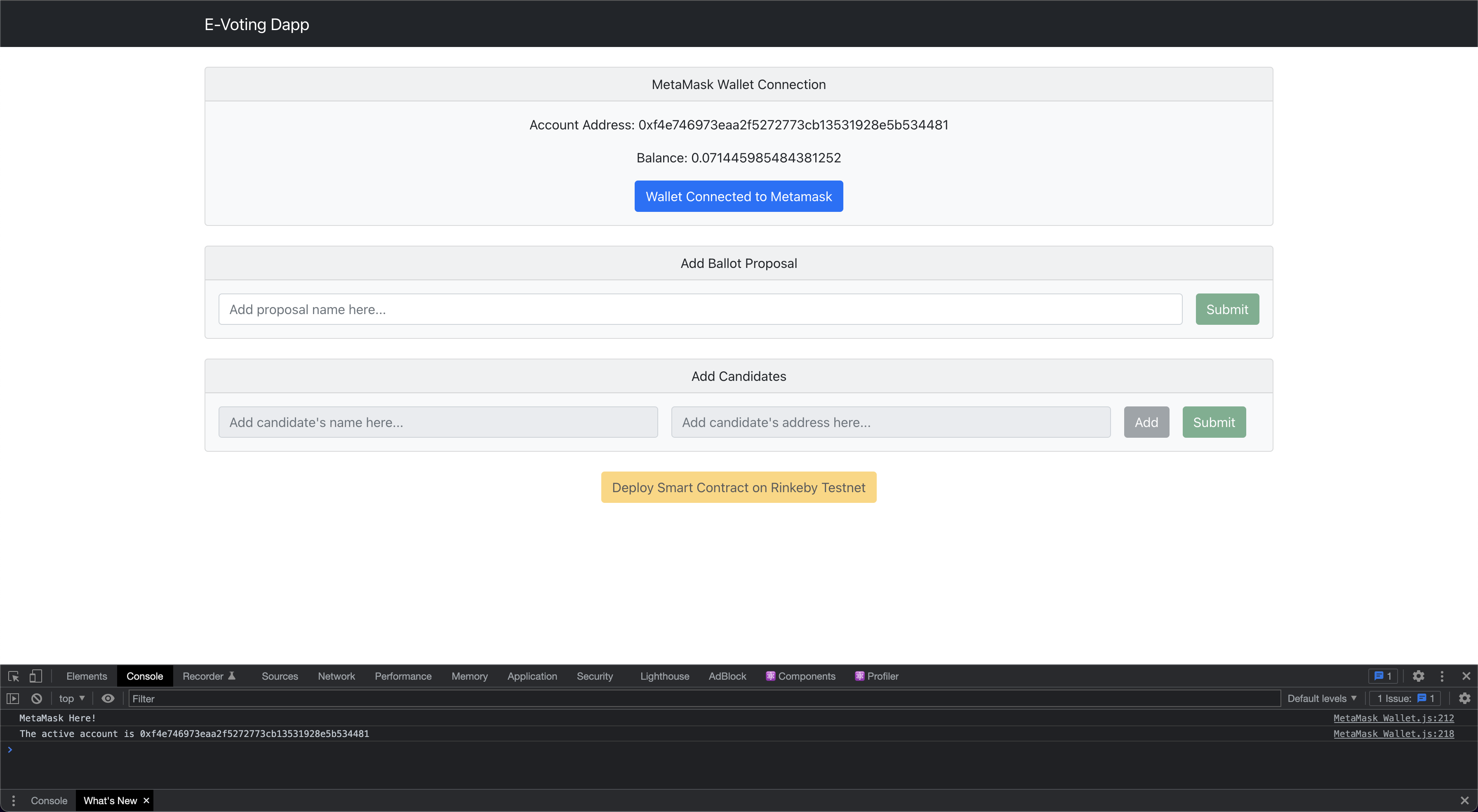Select the What's New tab
This screenshot has height=812, width=1478.
[110, 800]
